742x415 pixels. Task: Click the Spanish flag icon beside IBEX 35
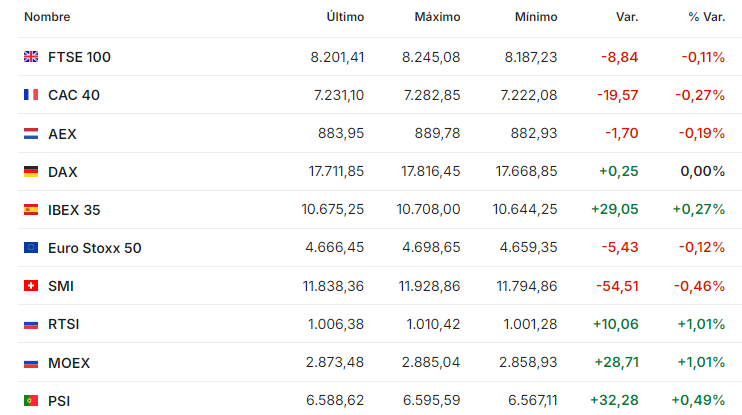(31, 209)
